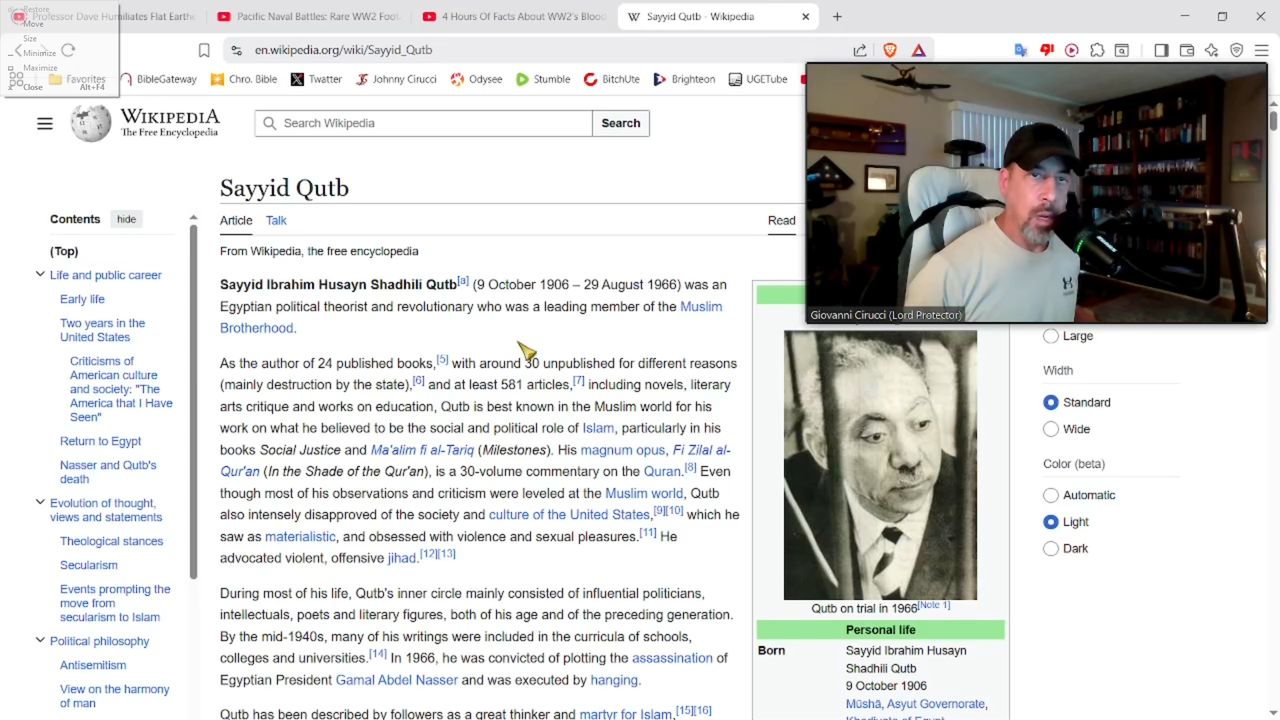Click the Brave VPN shield icon

click(1236, 50)
